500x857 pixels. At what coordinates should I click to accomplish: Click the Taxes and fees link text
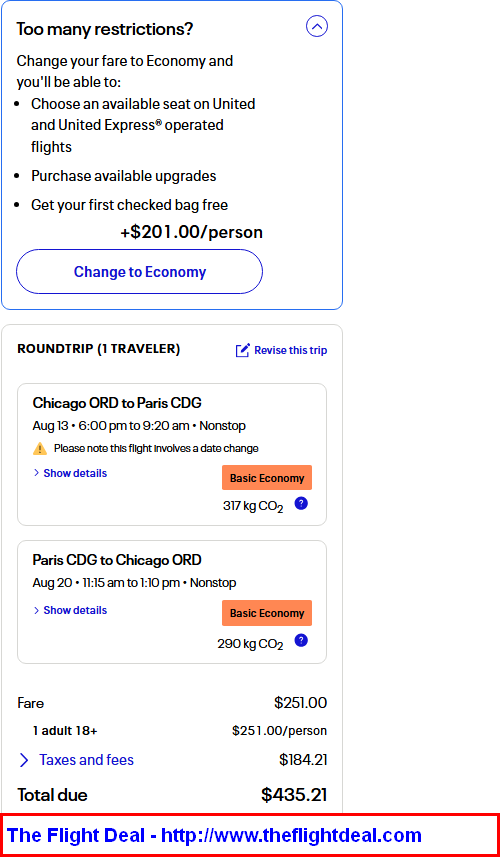pos(86,760)
